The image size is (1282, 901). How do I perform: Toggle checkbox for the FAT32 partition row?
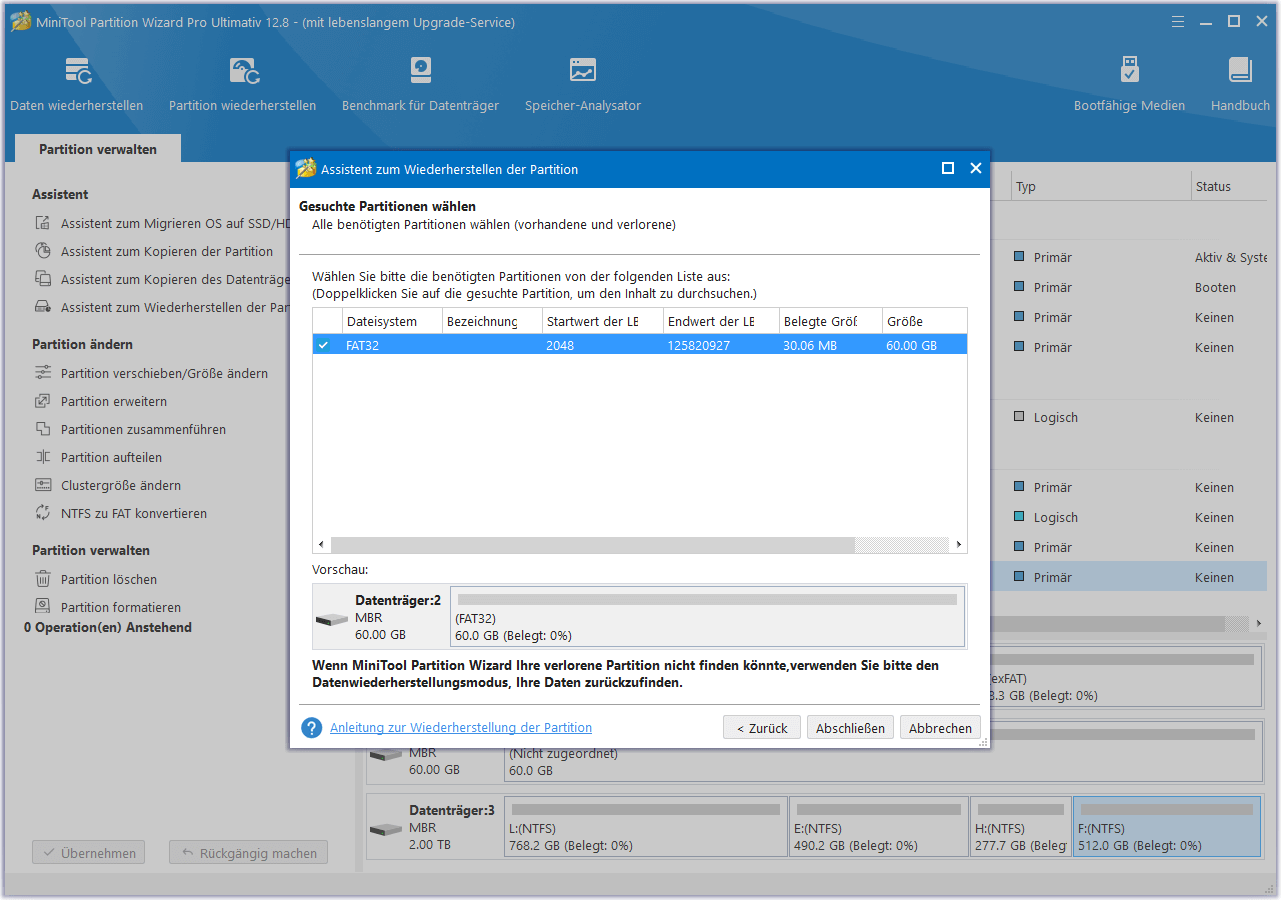(323, 345)
